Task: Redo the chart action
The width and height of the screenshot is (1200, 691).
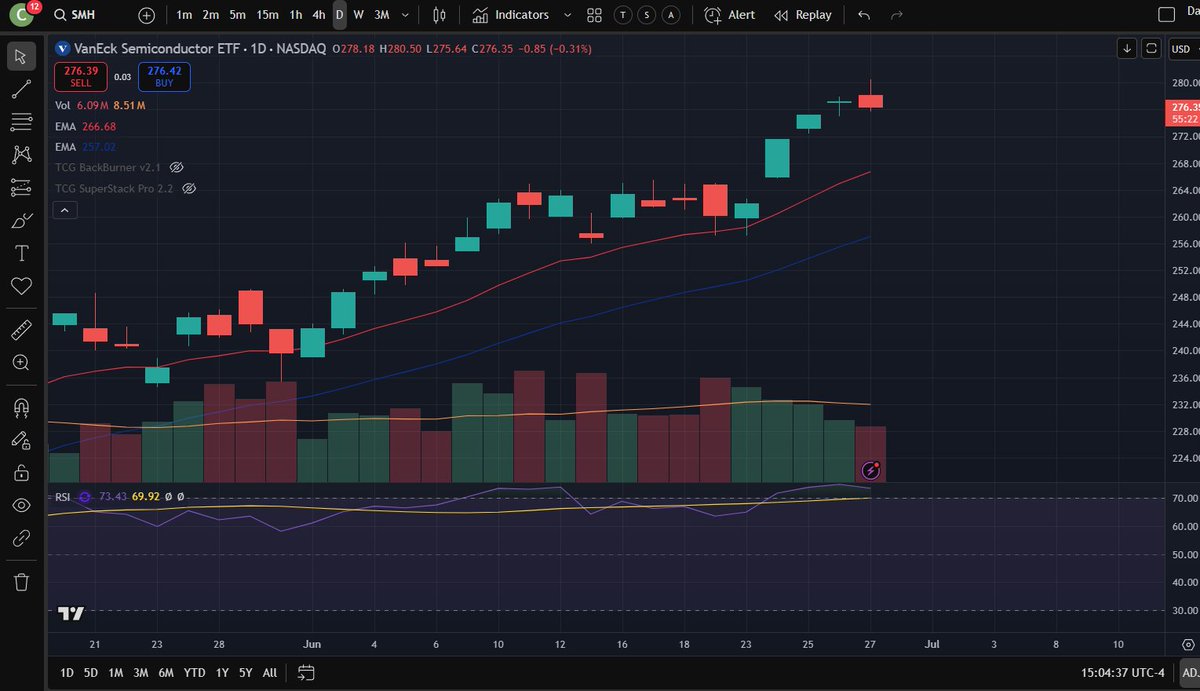Action: 897,15
